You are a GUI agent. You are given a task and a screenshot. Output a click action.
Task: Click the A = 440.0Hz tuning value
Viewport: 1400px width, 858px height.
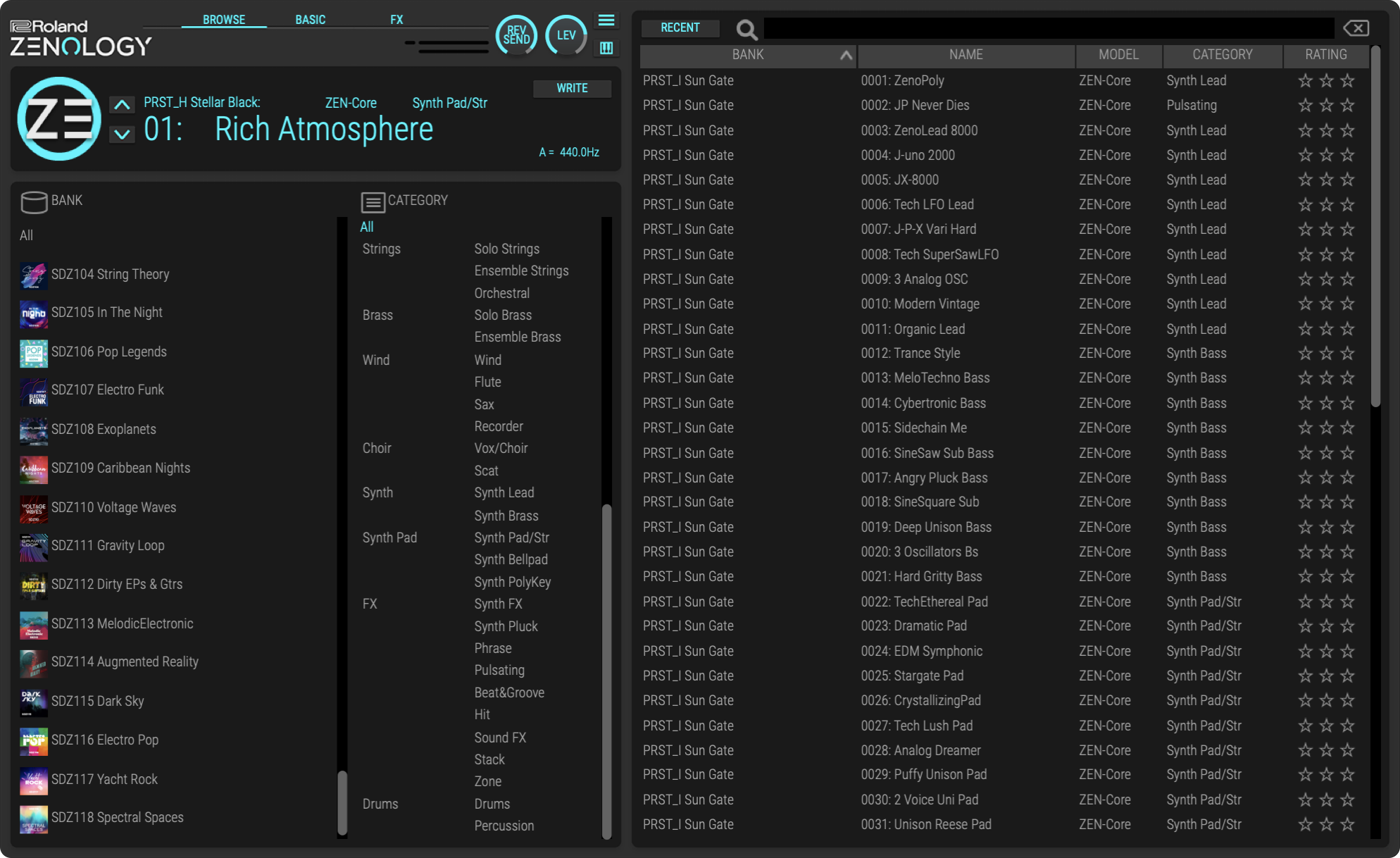tap(569, 152)
